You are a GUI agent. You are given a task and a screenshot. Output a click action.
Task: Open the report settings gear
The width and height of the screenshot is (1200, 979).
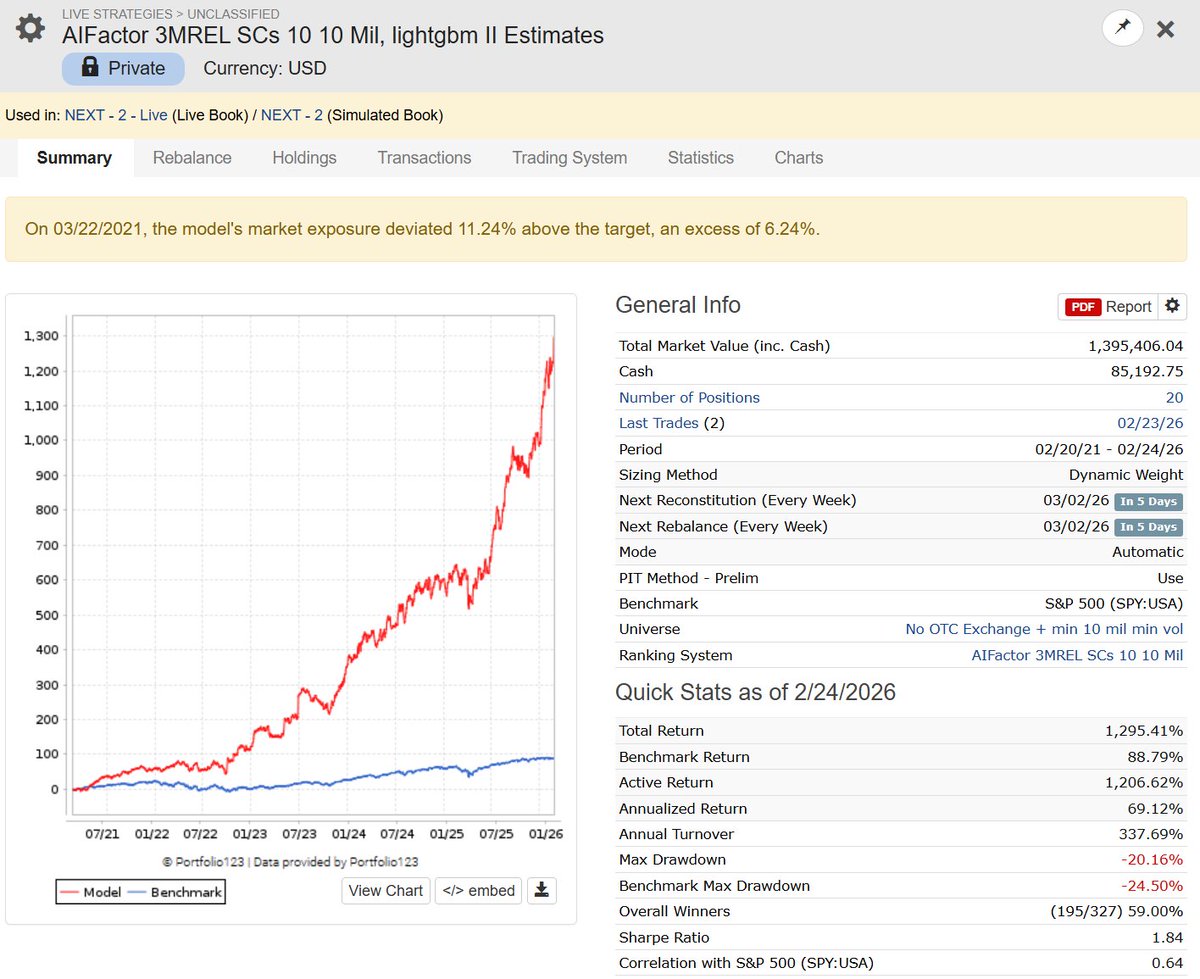click(x=1172, y=306)
